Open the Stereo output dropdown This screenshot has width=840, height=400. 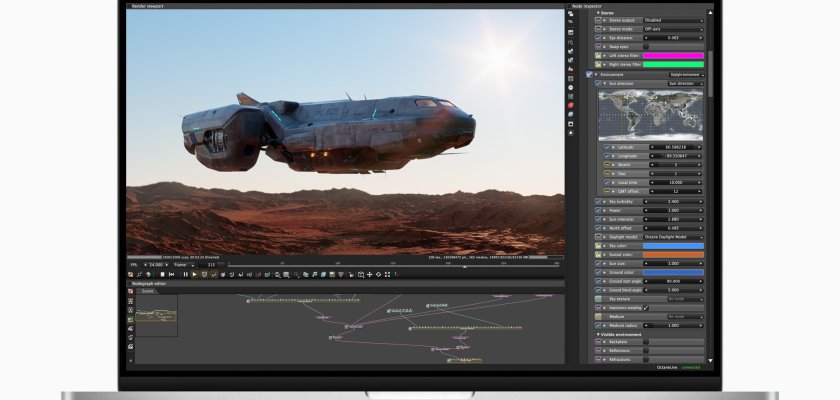[x=671, y=20]
